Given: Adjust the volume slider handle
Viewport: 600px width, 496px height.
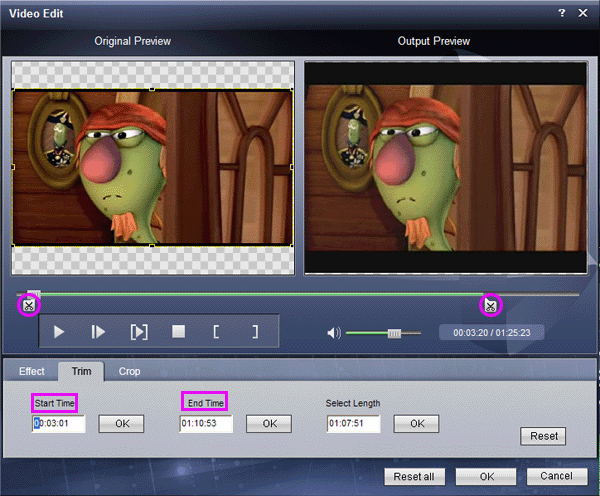Looking at the screenshot, I should pos(394,333).
